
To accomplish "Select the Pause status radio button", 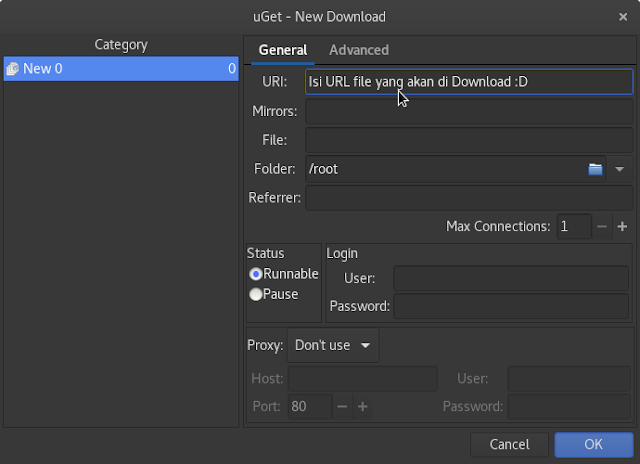I will (256, 294).
